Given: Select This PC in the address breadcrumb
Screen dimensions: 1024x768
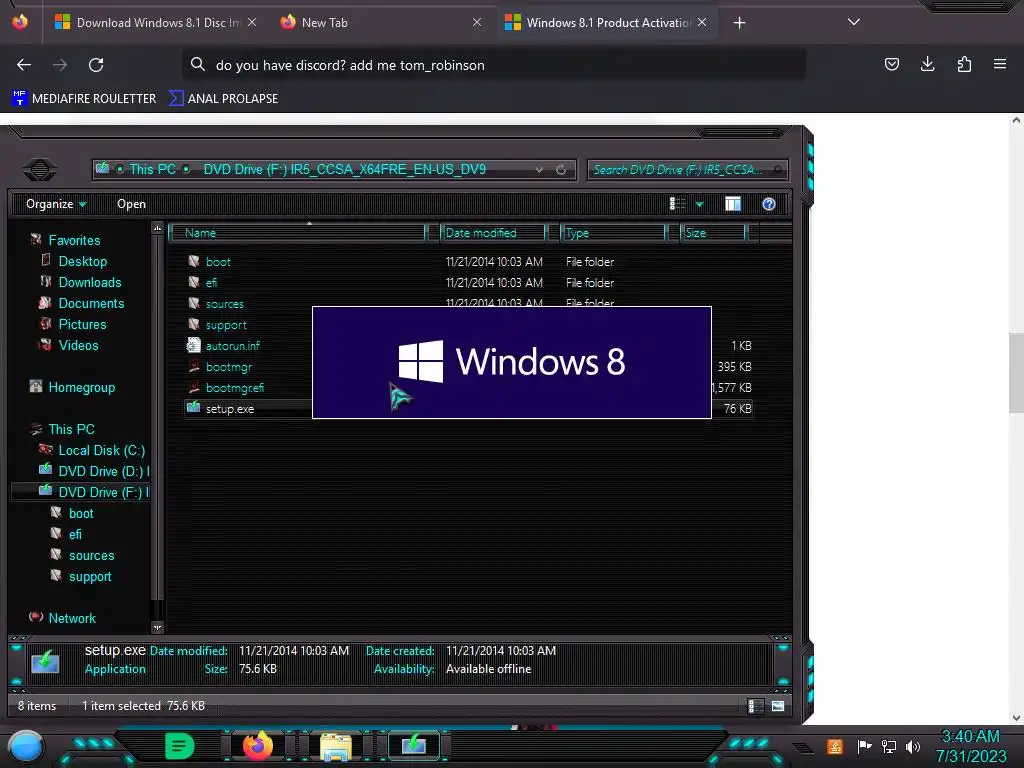Looking at the screenshot, I should pyautogui.click(x=152, y=169).
